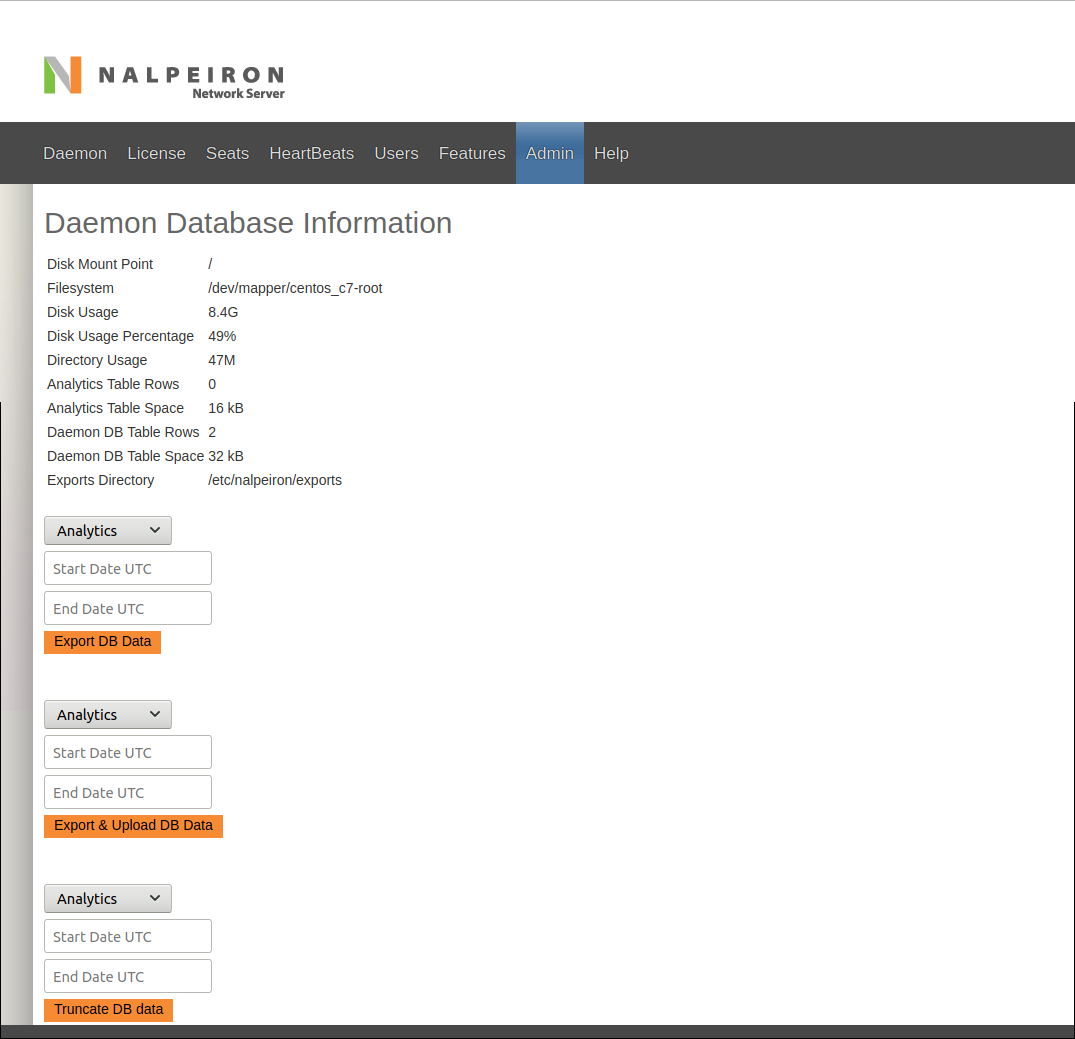Focus the End Date UTC field for export
Viewport: 1075px width, 1039px height.
pyautogui.click(x=128, y=608)
